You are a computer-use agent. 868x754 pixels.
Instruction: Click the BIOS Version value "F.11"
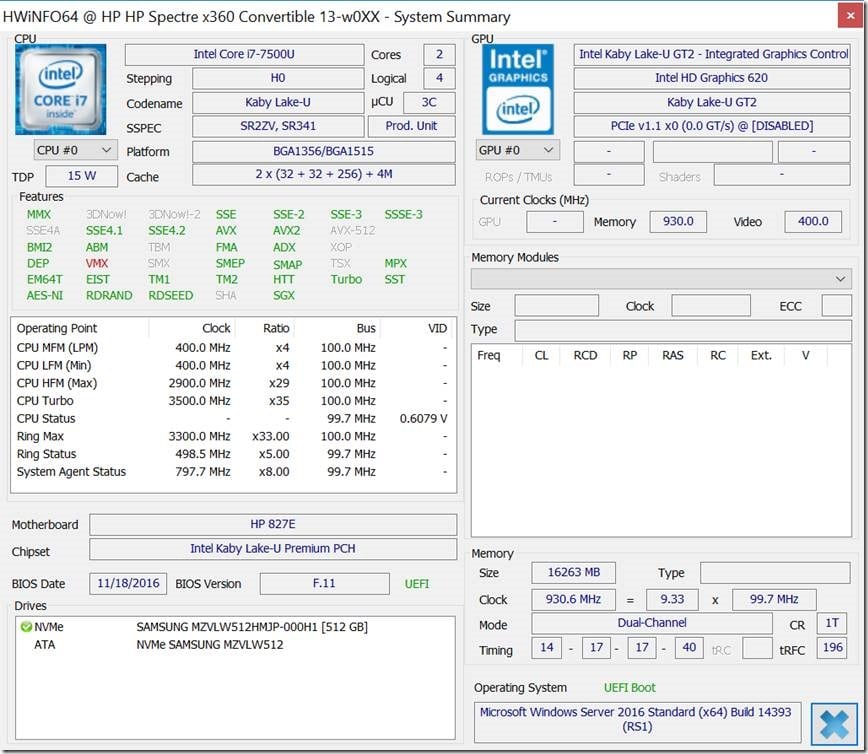click(x=324, y=583)
